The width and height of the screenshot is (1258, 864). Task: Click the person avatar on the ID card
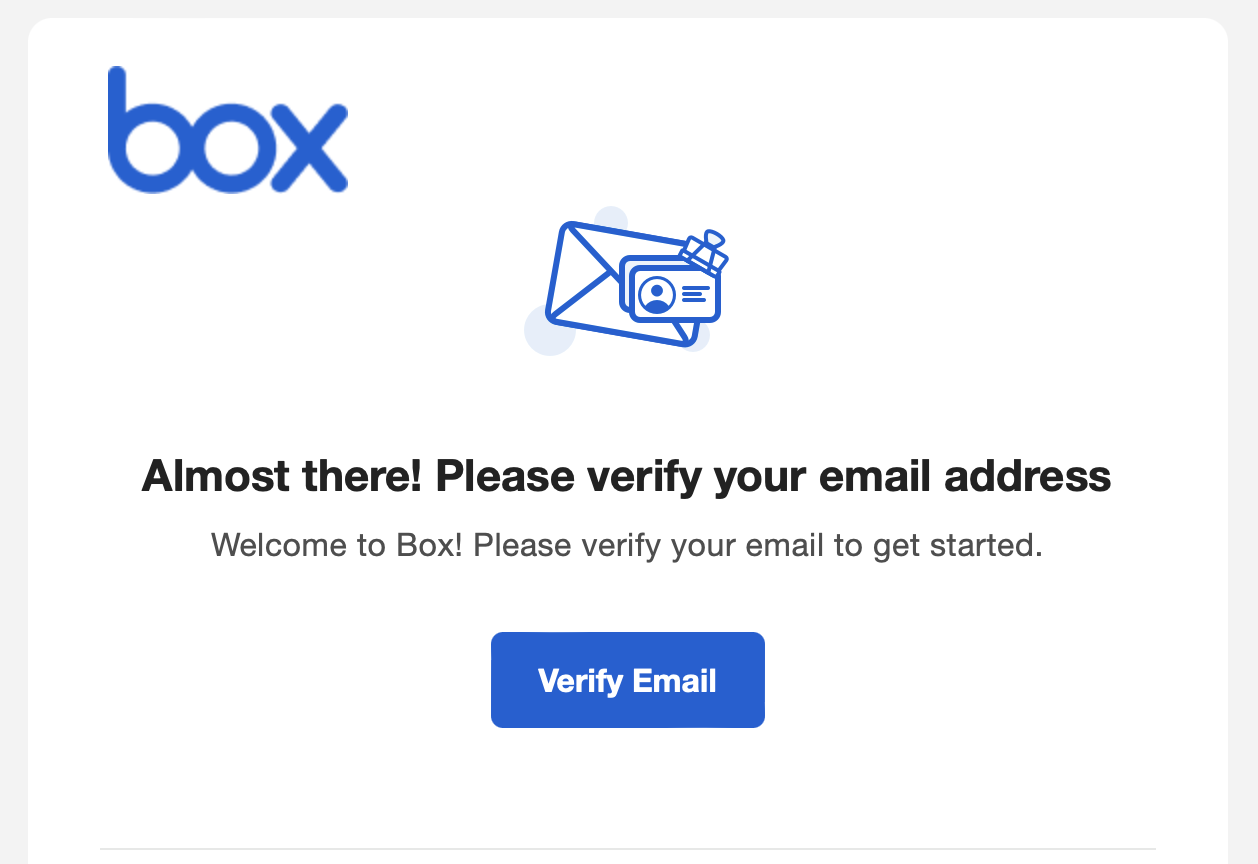pos(656,294)
